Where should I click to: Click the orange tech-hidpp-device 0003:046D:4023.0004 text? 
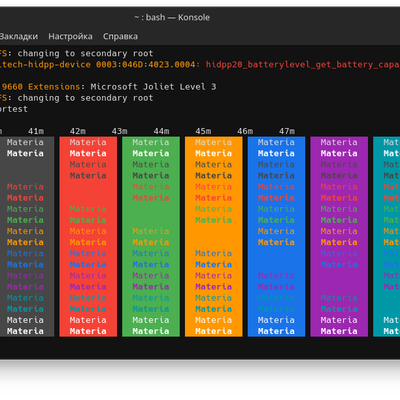98,64
